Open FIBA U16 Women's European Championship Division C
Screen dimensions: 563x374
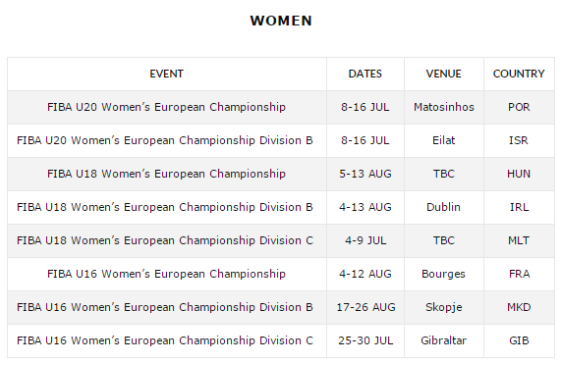tap(165, 341)
